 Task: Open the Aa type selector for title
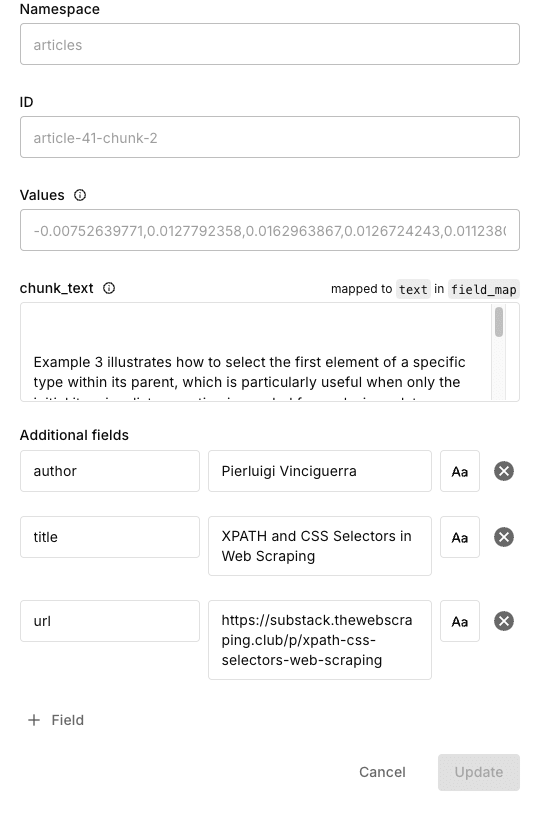(x=459, y=537)
